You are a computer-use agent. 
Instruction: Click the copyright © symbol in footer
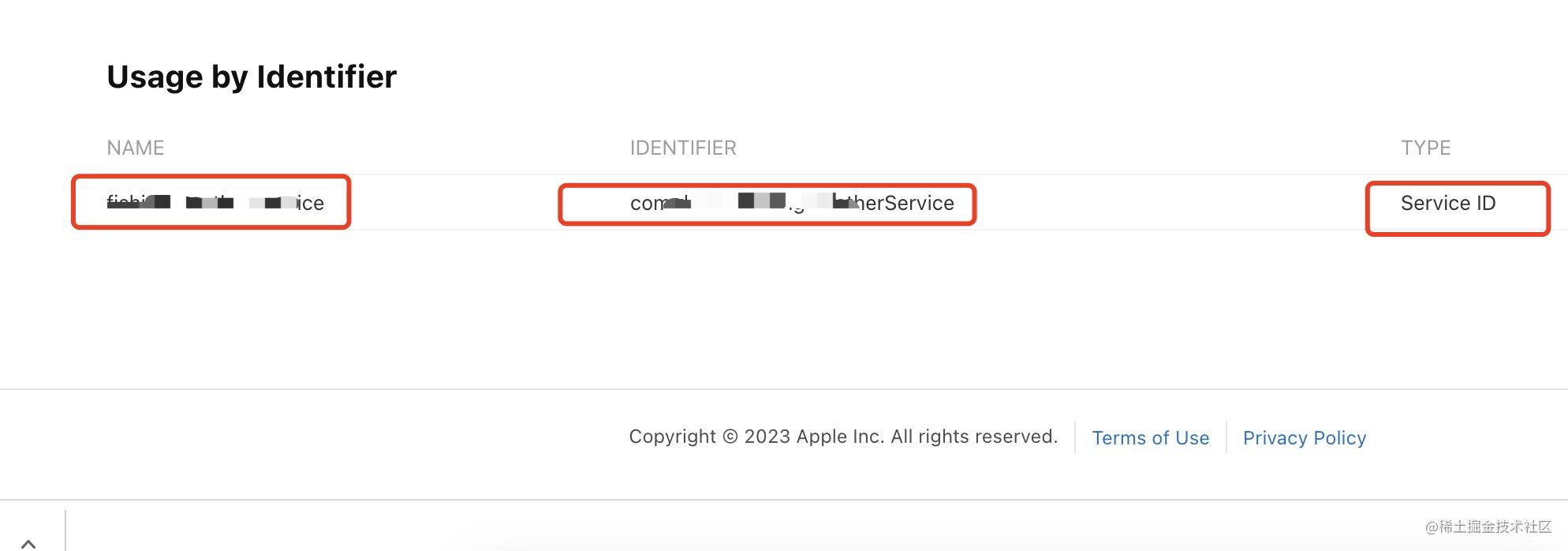pyautogui.click(x=730, y=437)
